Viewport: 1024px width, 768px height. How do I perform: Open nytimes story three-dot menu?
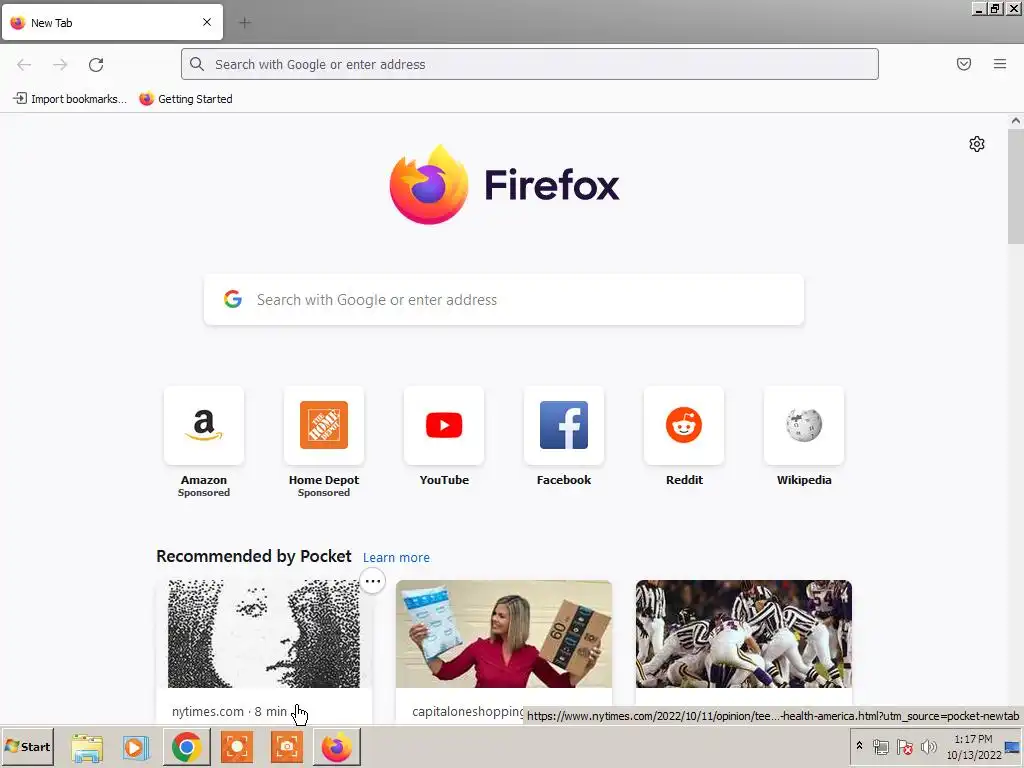click(373, 581)
